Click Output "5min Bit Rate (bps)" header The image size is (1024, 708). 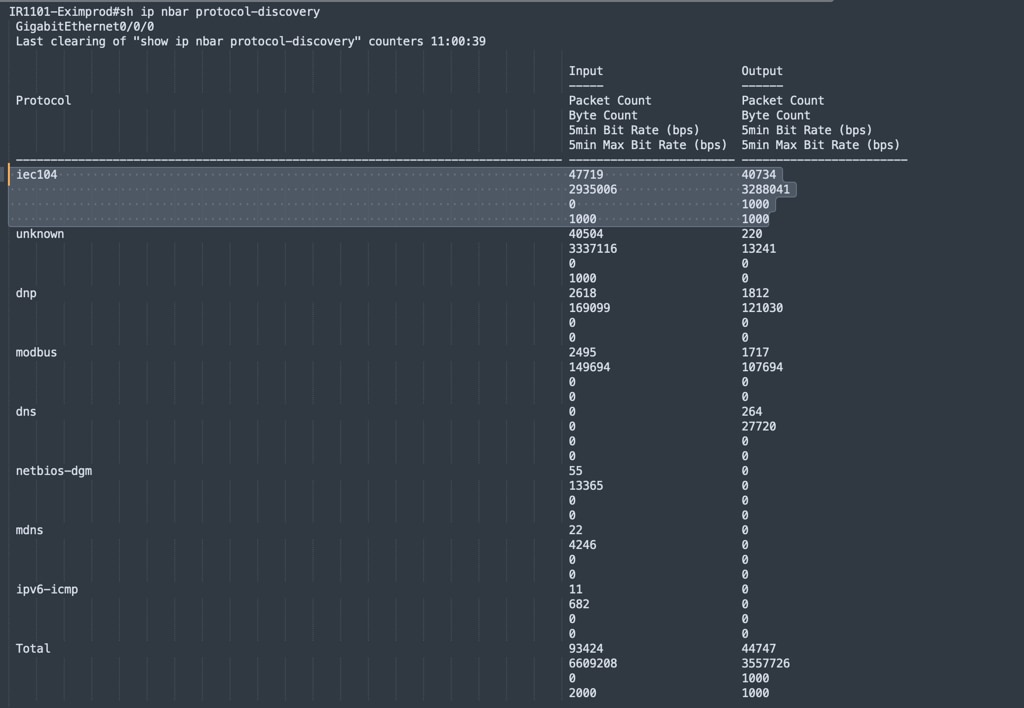pyautogui.click(x=807, y=130)
